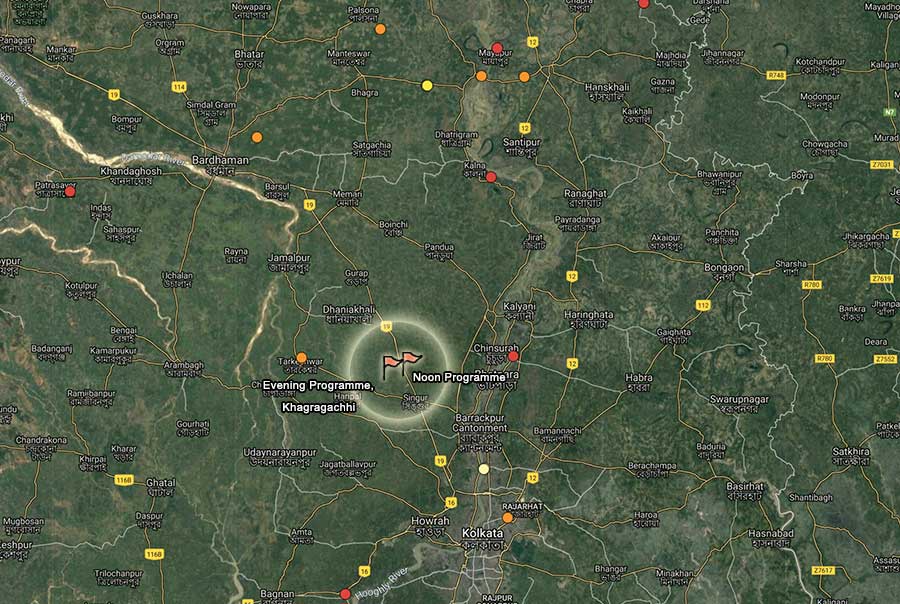
Task: Click the Barrackpur Cantonment label
Action: tap(480, 423)
